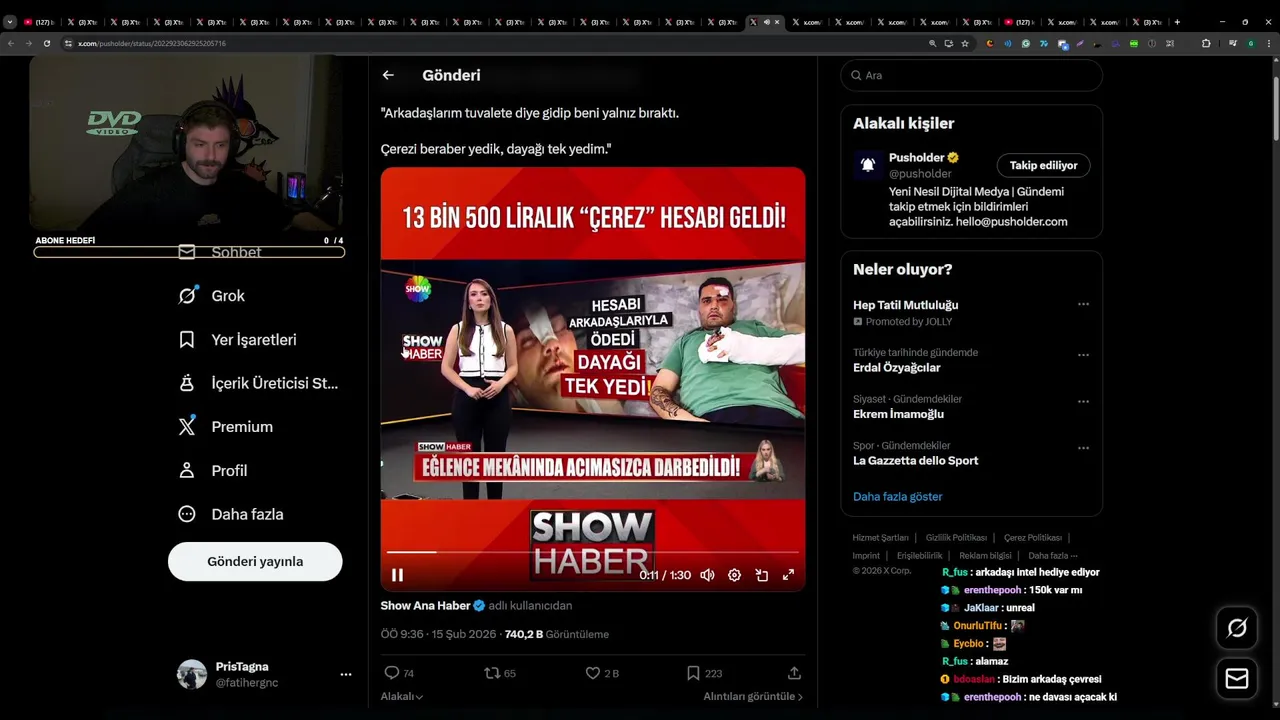Screen dimensions: 1280x720
Task: Click the Gönderi yayınla button
Action: pyautogui.click(x=255, y=561)
